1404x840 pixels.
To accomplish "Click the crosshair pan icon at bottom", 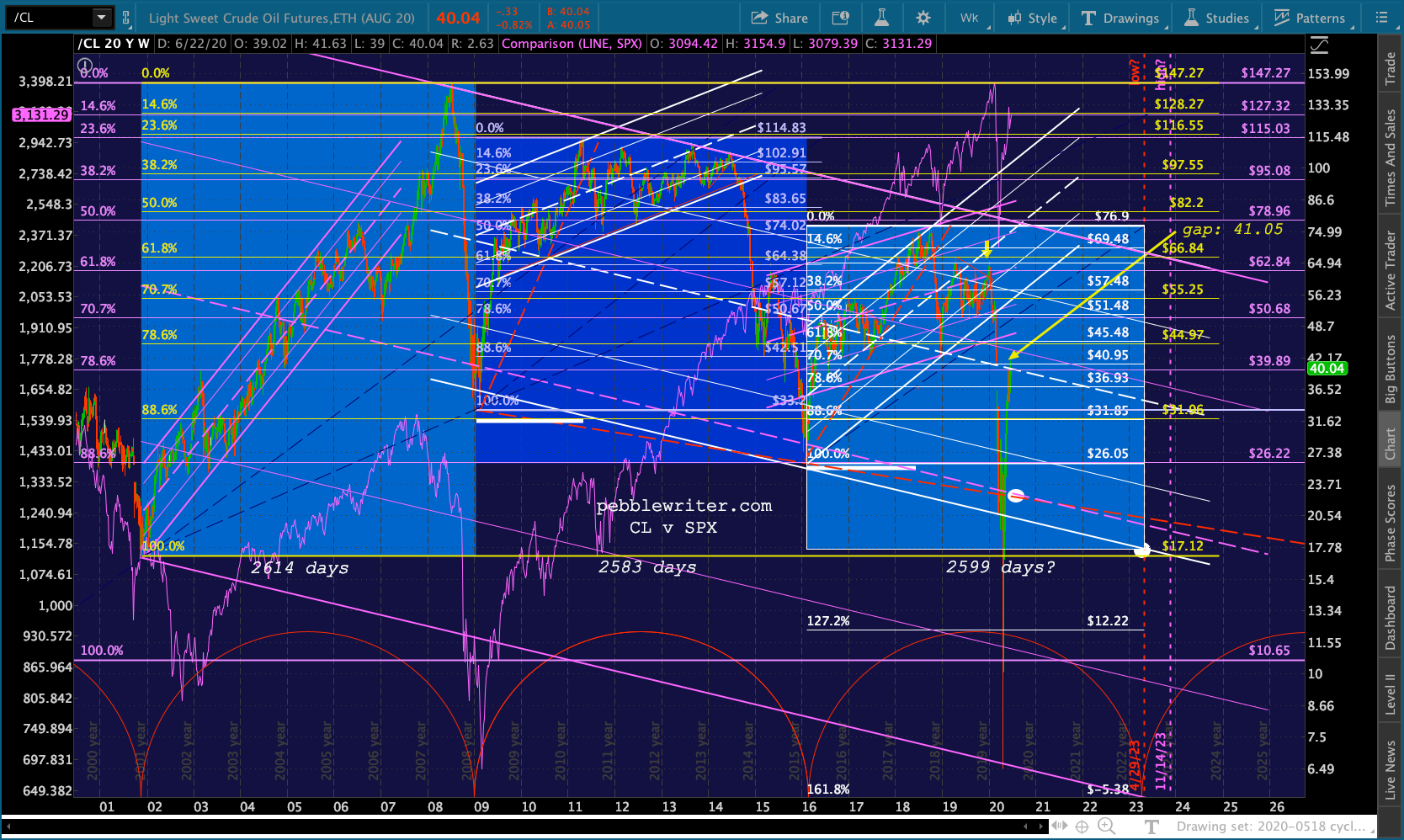I will pos(1082,827).
